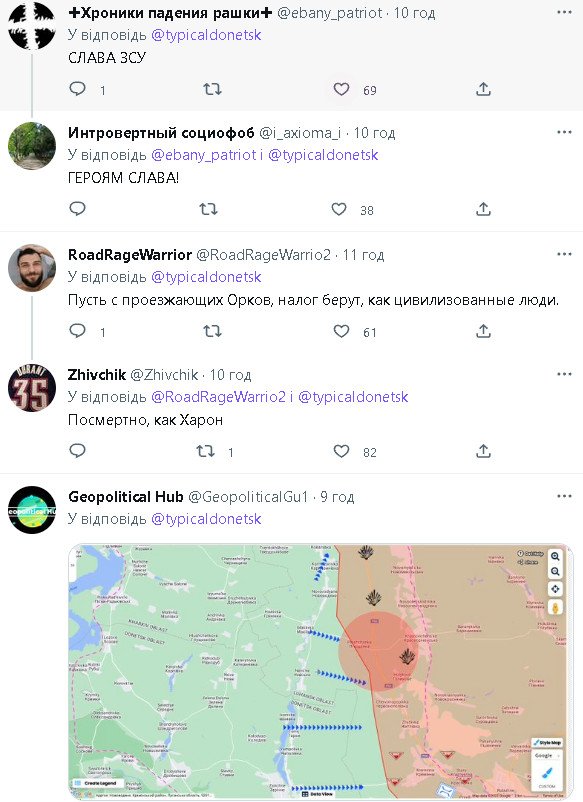Open Geopolitical Hub's attached map image
The width and height of the screenshot is (583, 802).
click(x=321, y=671)
